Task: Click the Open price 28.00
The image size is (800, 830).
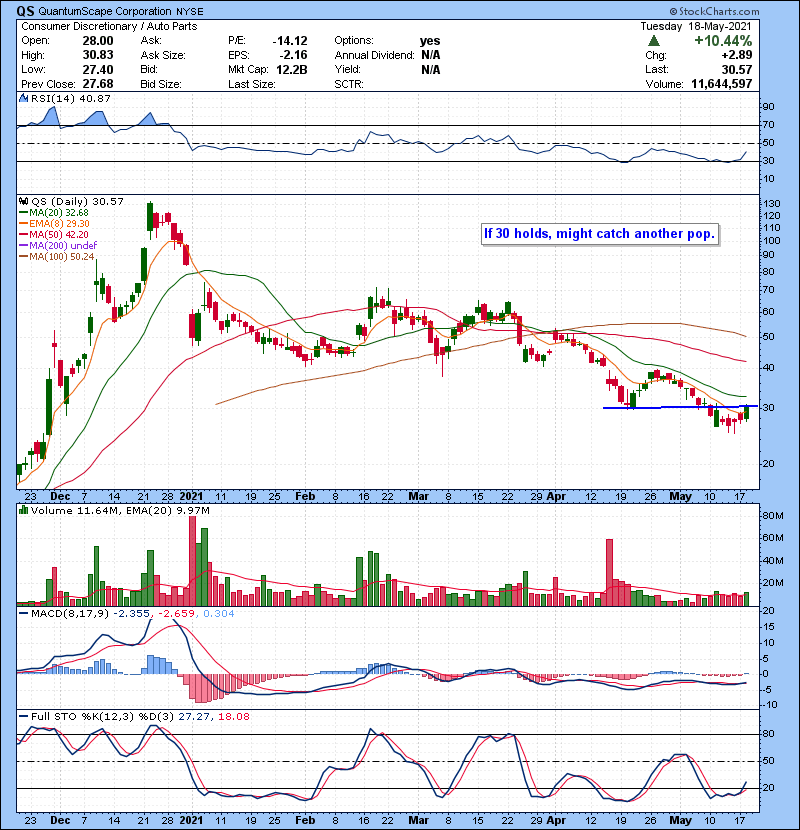Action: [x=98, y=41]
